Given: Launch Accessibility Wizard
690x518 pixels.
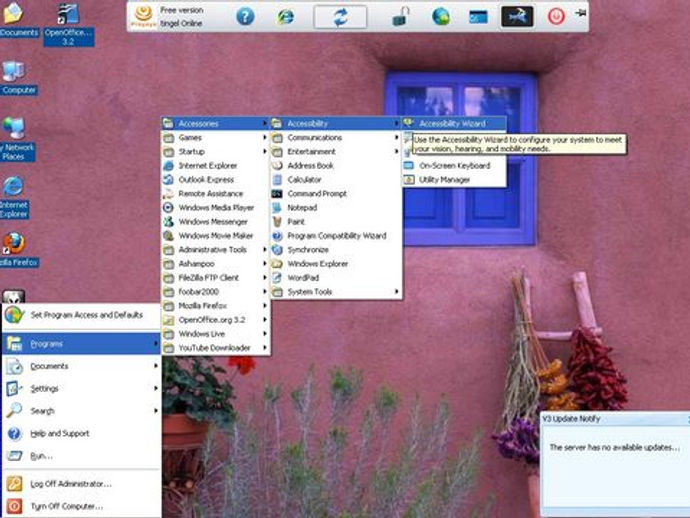Looking at the screenshot, I should point(454,124).
